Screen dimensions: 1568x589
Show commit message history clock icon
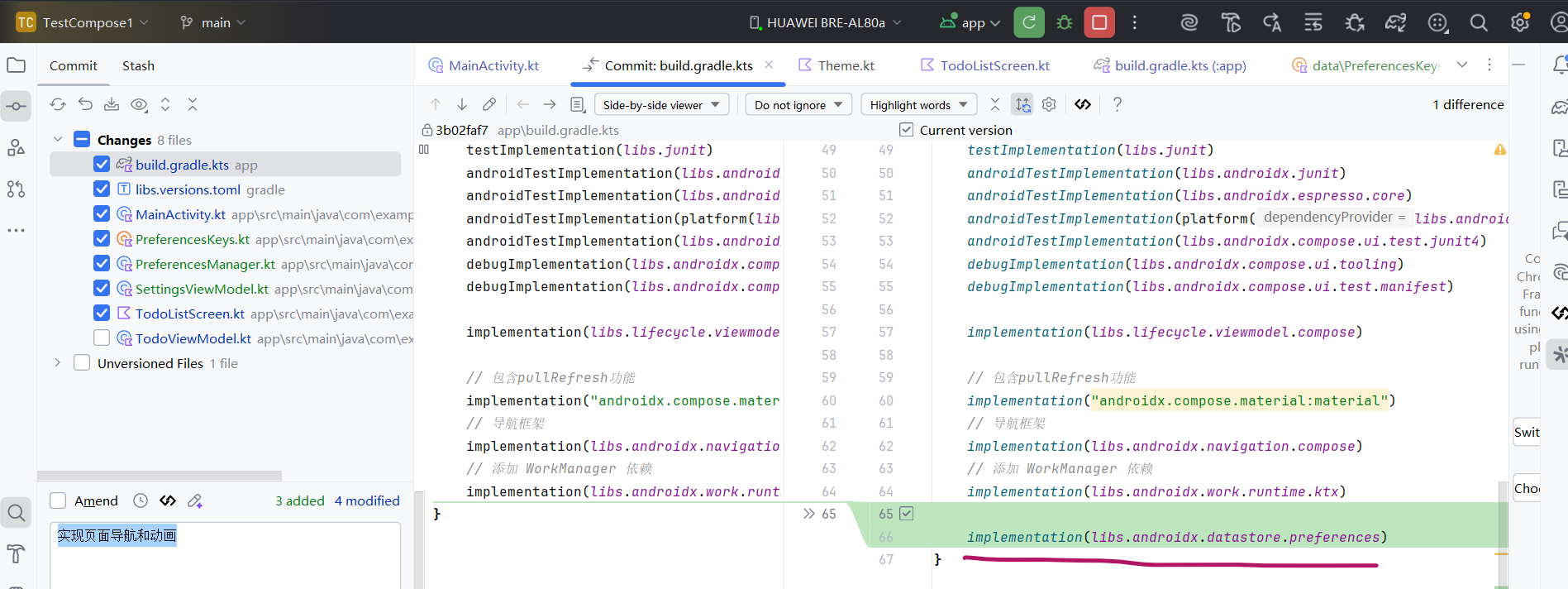click(141, 500)
